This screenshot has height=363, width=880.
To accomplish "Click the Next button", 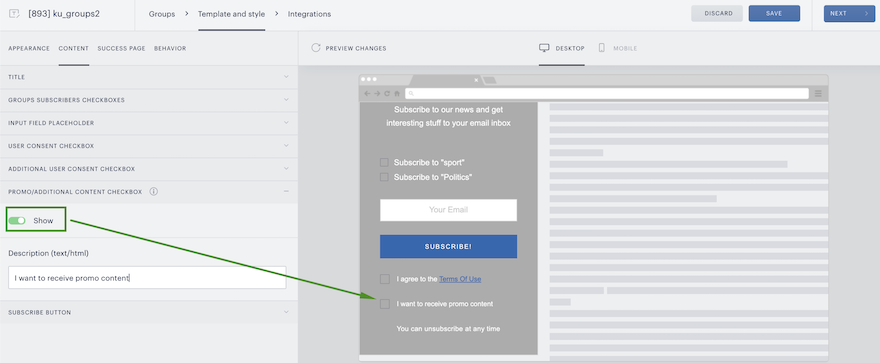I will click(x=849, y=13).
